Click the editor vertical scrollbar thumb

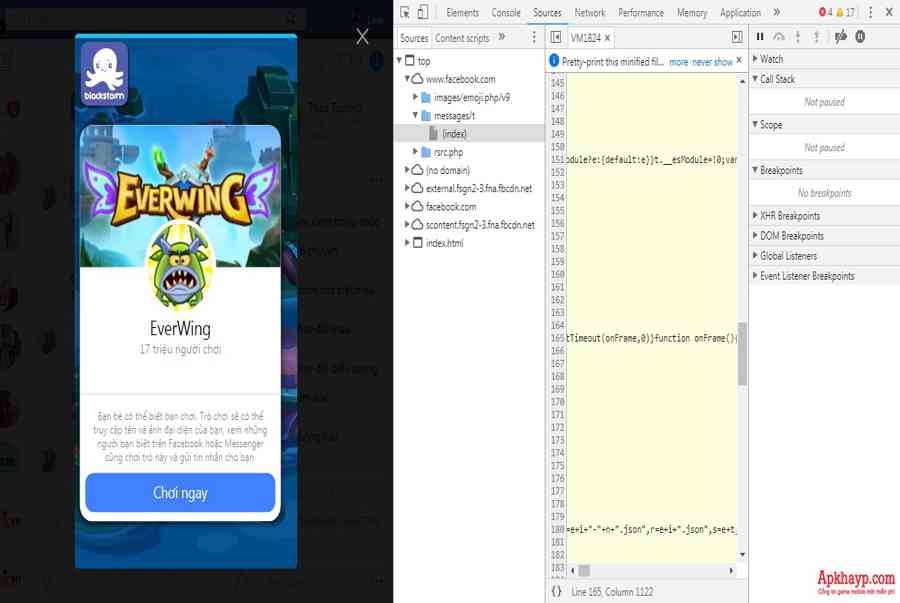click(x=742, y=353)
